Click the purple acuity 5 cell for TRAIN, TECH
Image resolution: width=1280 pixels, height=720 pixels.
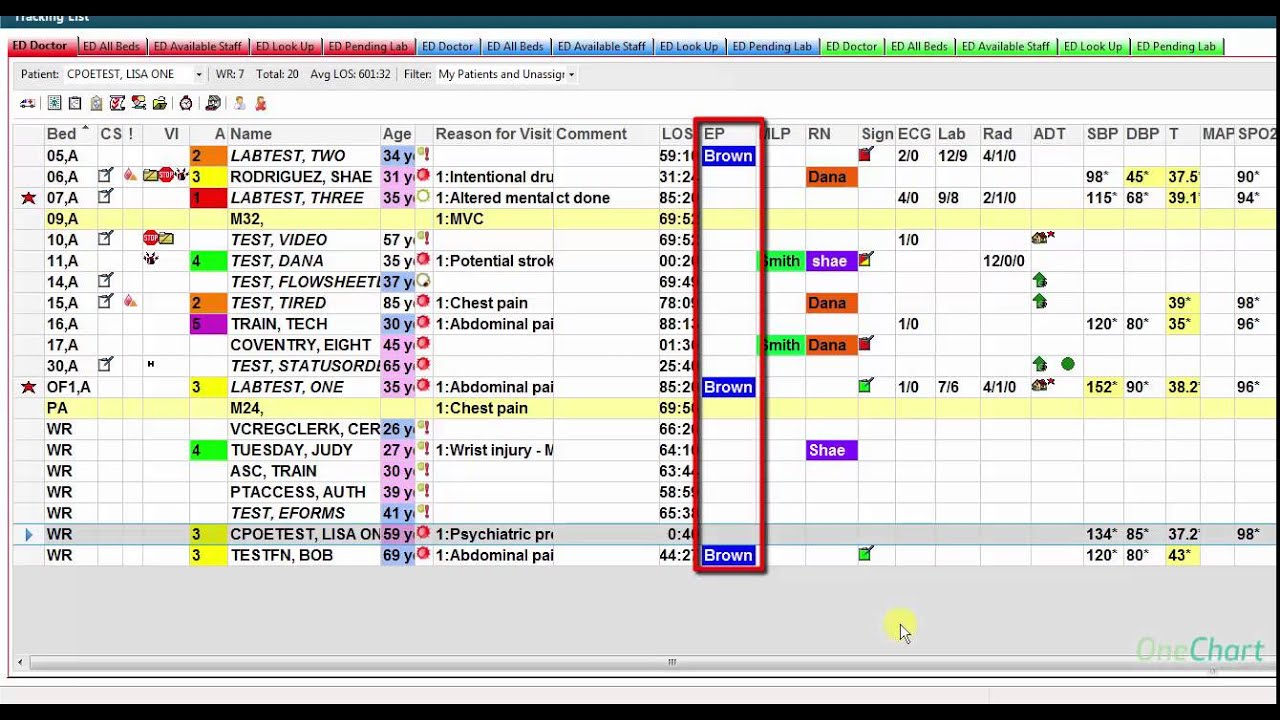tap(209, 323)
